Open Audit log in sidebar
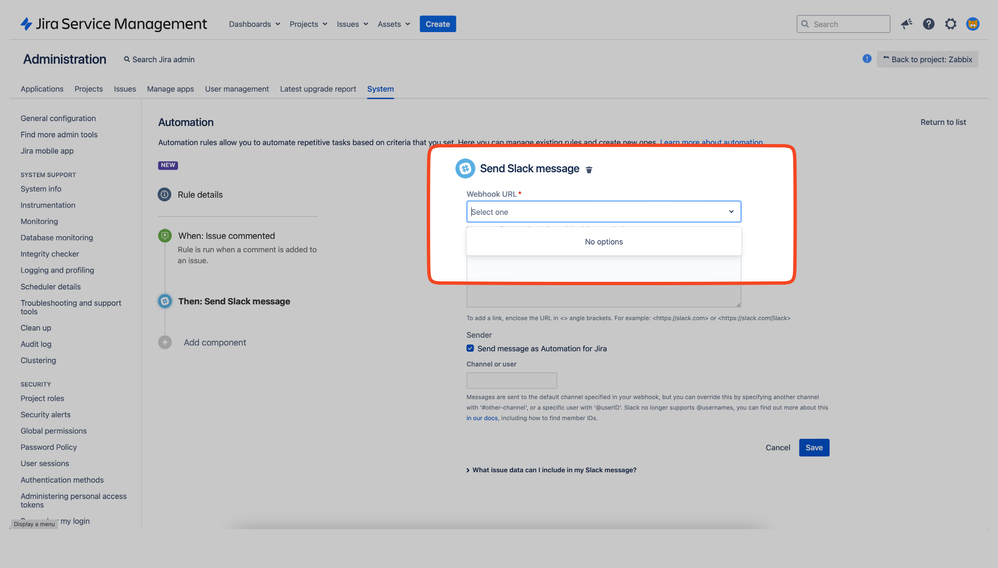The height and width of the screenshot is (568, 998). point(36,344)
